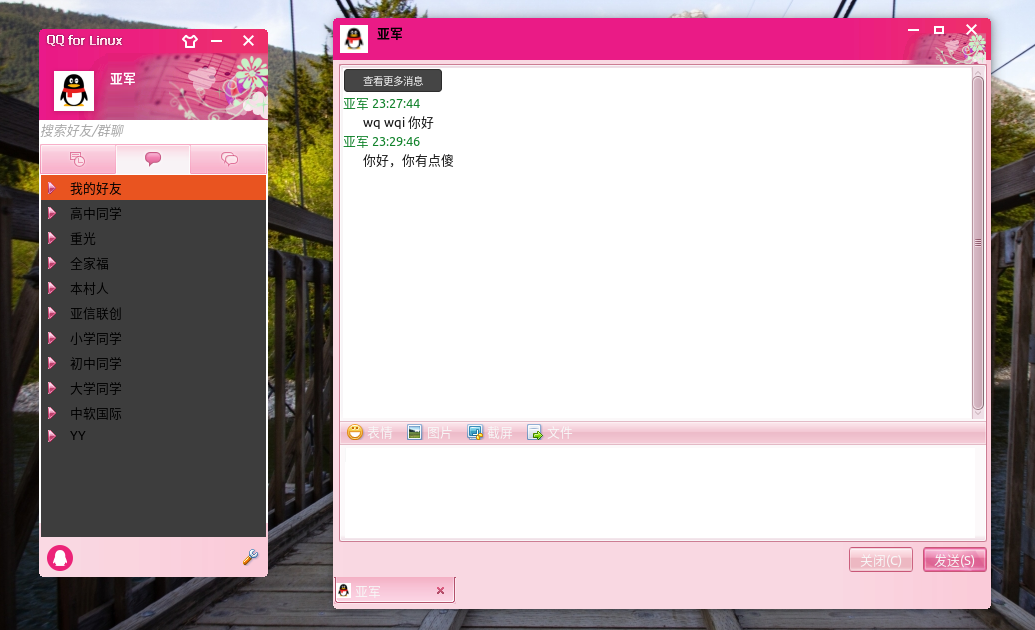1035x630 pixels.
Task: Expand the 本村人 group arrow
Action: 52,289
